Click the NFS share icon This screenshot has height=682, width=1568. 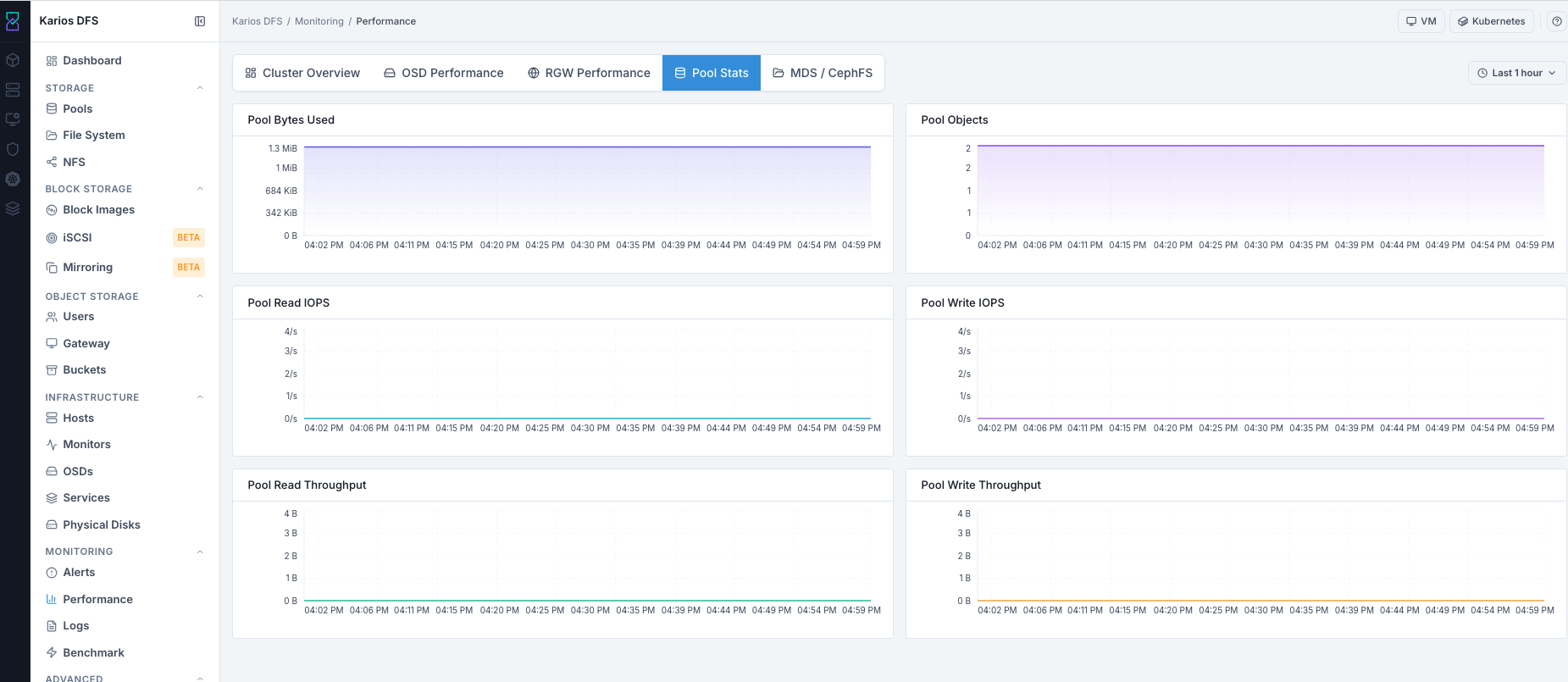(52, 162)
